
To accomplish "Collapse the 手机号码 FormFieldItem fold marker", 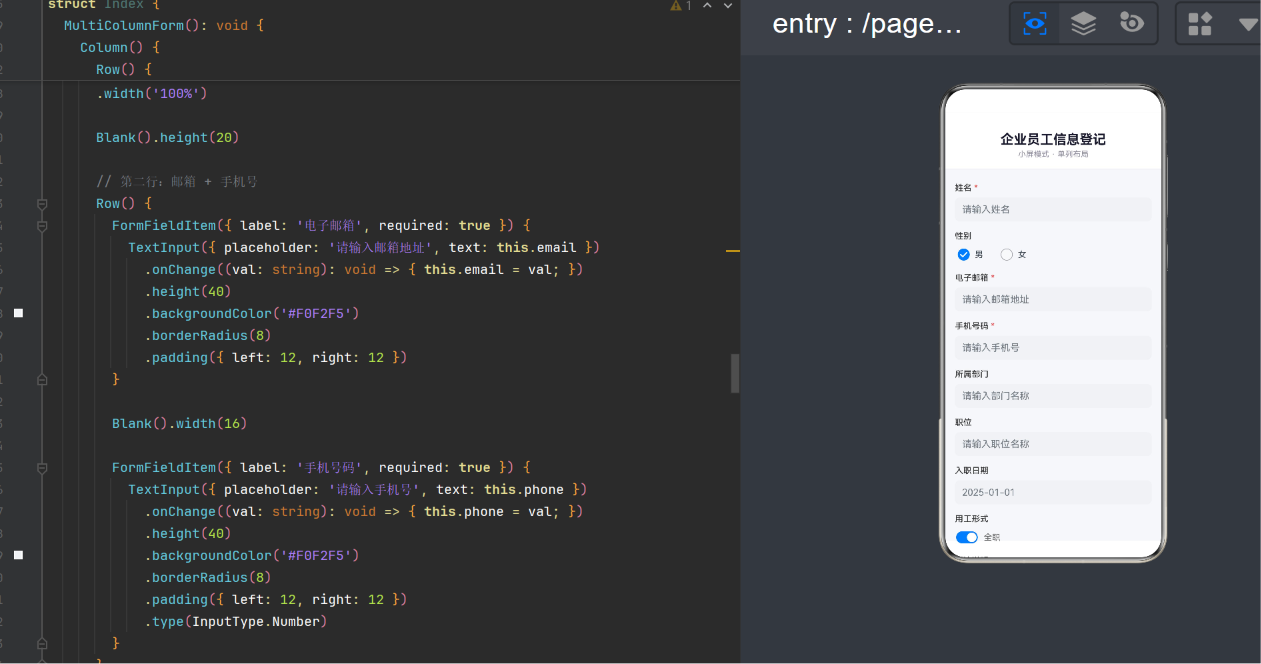I will pyautogui.click(x=42, y=467).
